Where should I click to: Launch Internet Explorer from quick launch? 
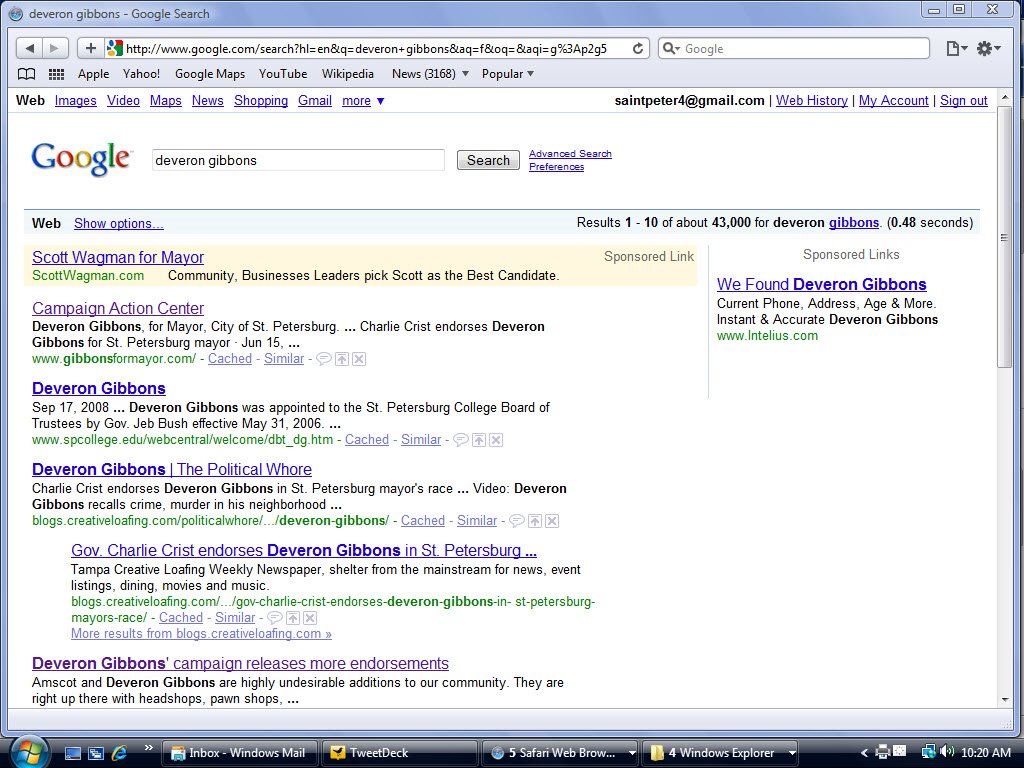(x=119, y=753)
